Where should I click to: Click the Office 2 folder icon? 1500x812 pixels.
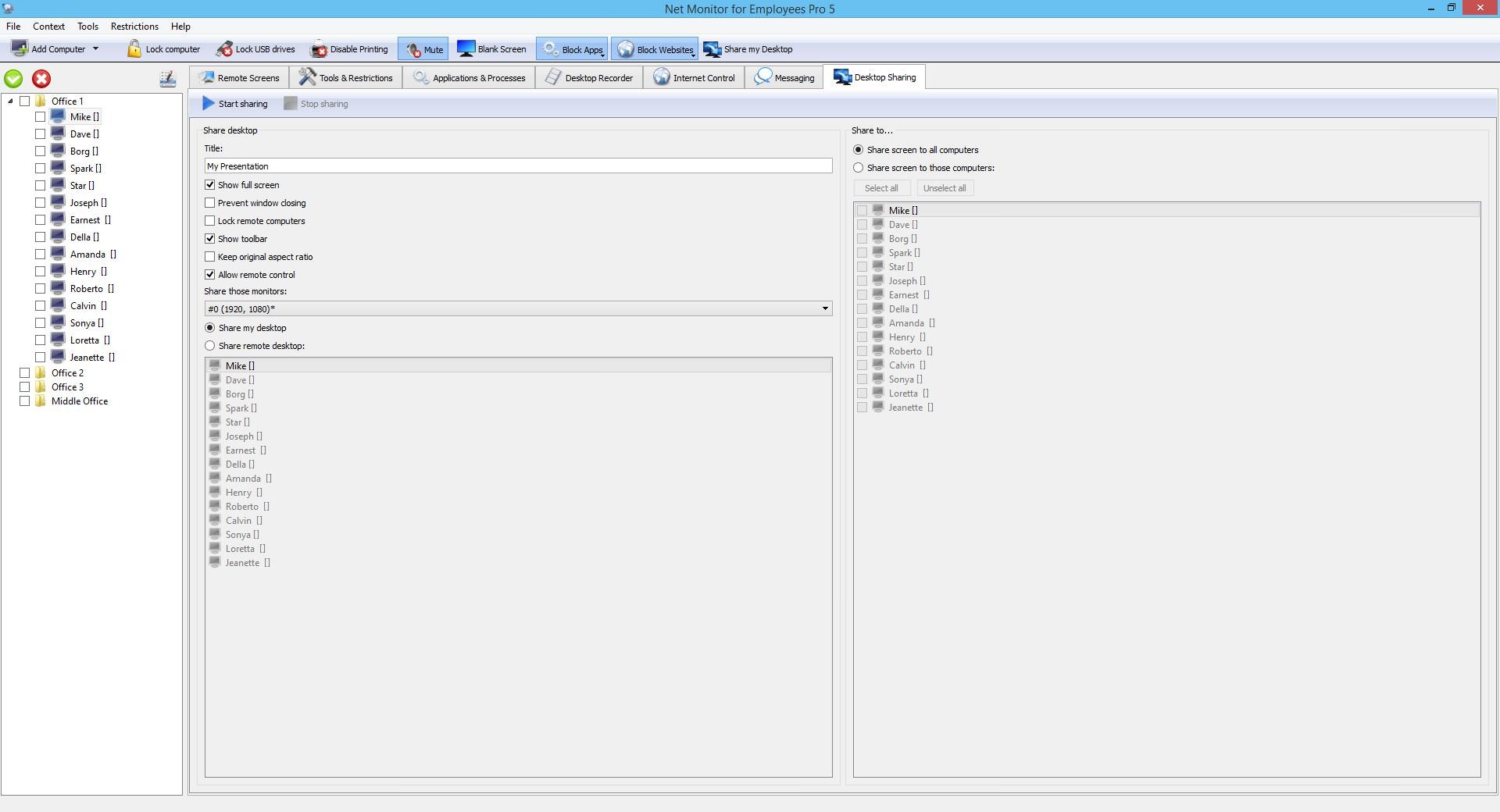click(x=41, y=372)
